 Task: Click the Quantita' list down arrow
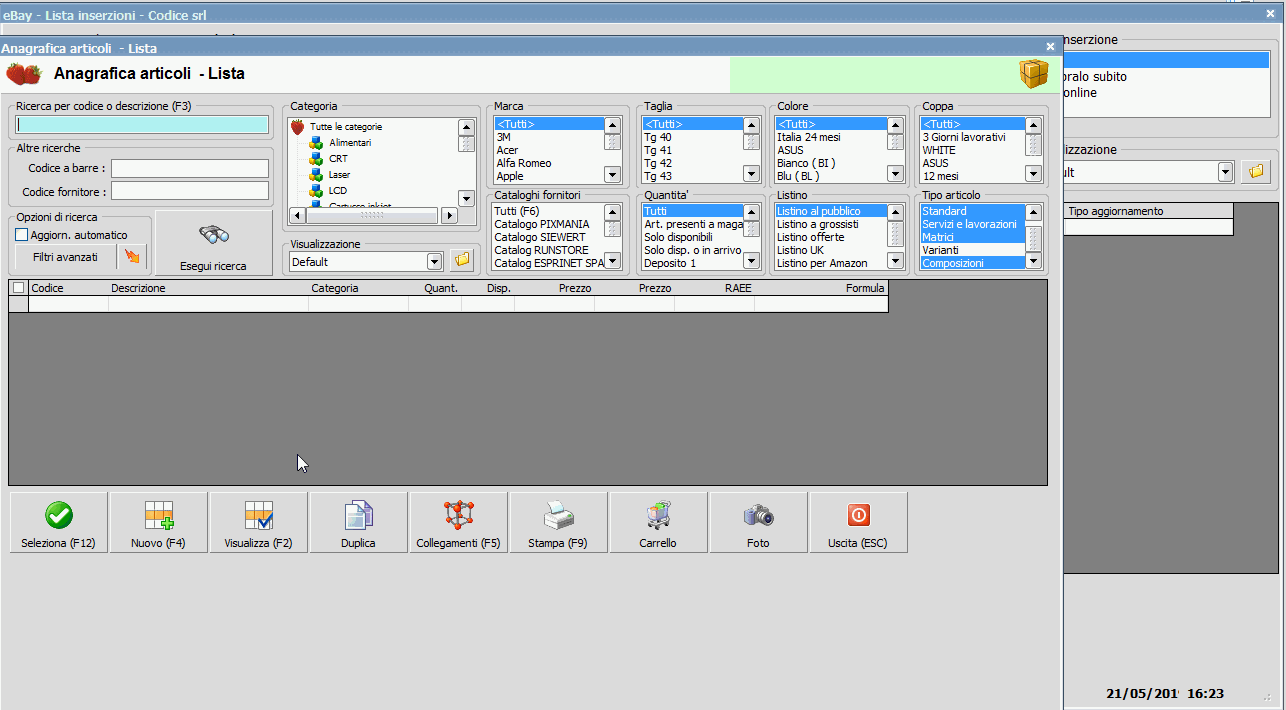(x=751, y=261)
